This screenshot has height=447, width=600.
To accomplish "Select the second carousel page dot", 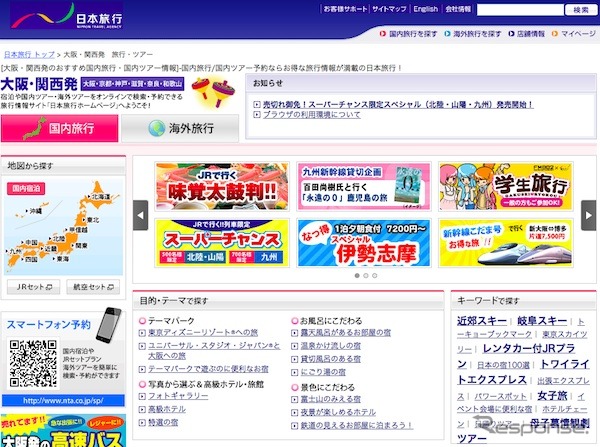I will 366,276.
